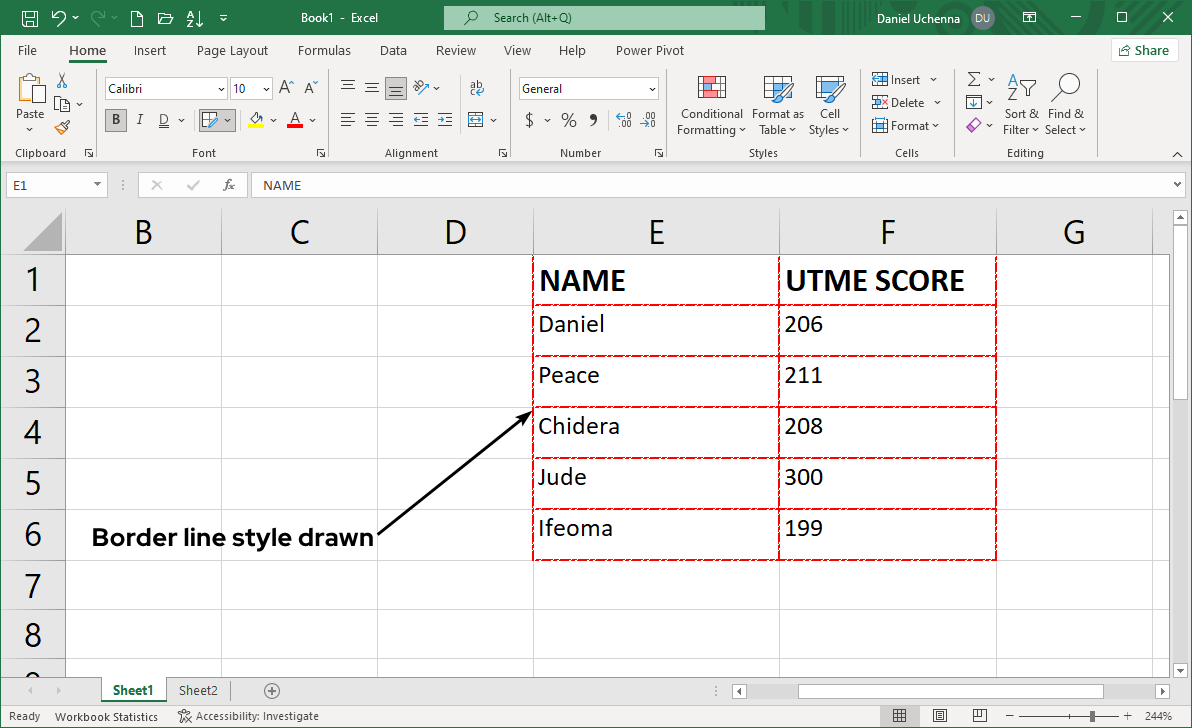The width and height of the screenshot is (1192, 728).
Task: Click the Wrap Text icon
Action: [476, 88]
